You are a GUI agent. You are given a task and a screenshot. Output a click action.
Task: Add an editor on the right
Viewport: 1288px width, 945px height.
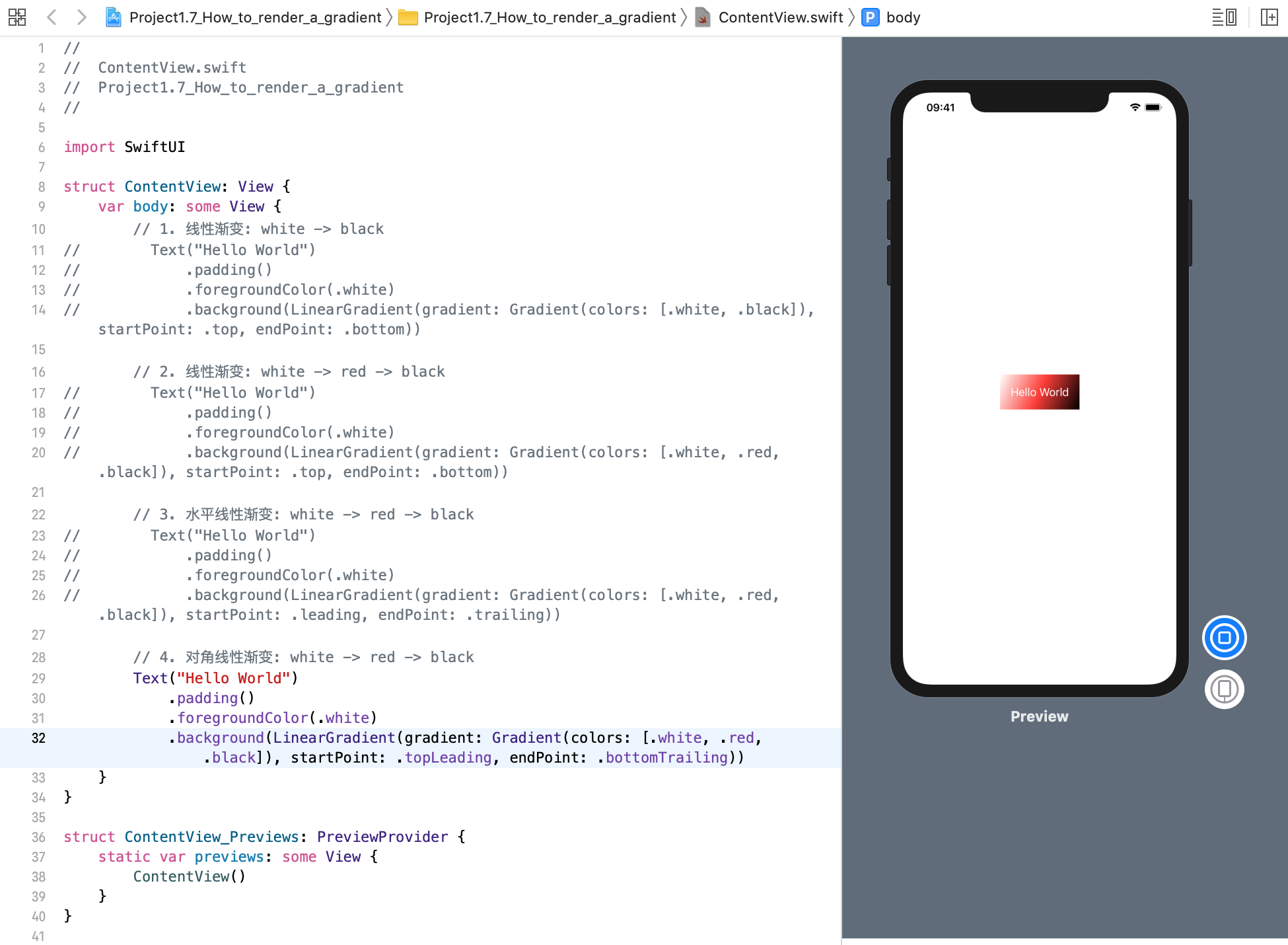click(x=1269, y=17)
